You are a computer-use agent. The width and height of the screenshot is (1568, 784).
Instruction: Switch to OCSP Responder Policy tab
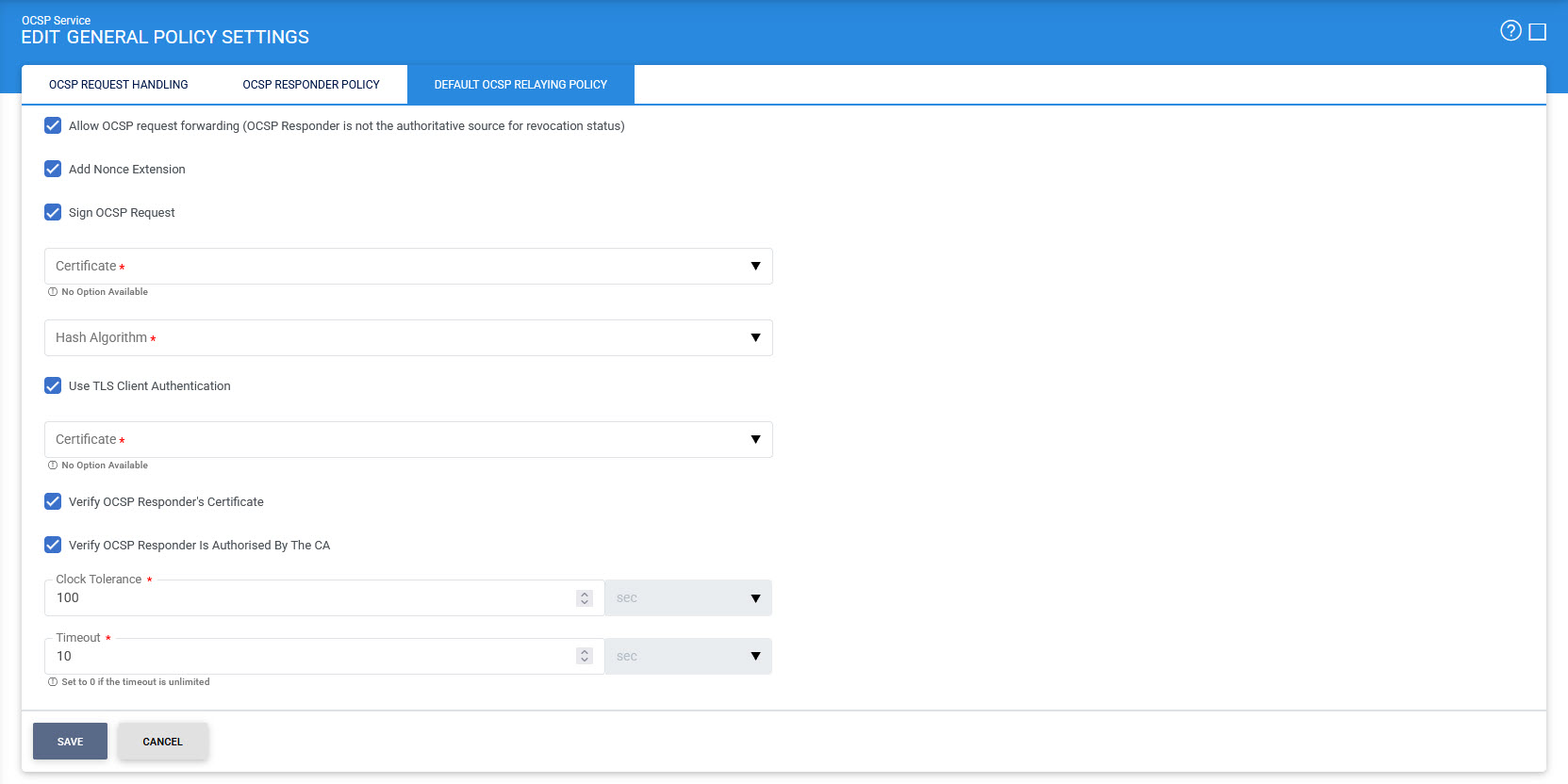click(x=311, y=85)
